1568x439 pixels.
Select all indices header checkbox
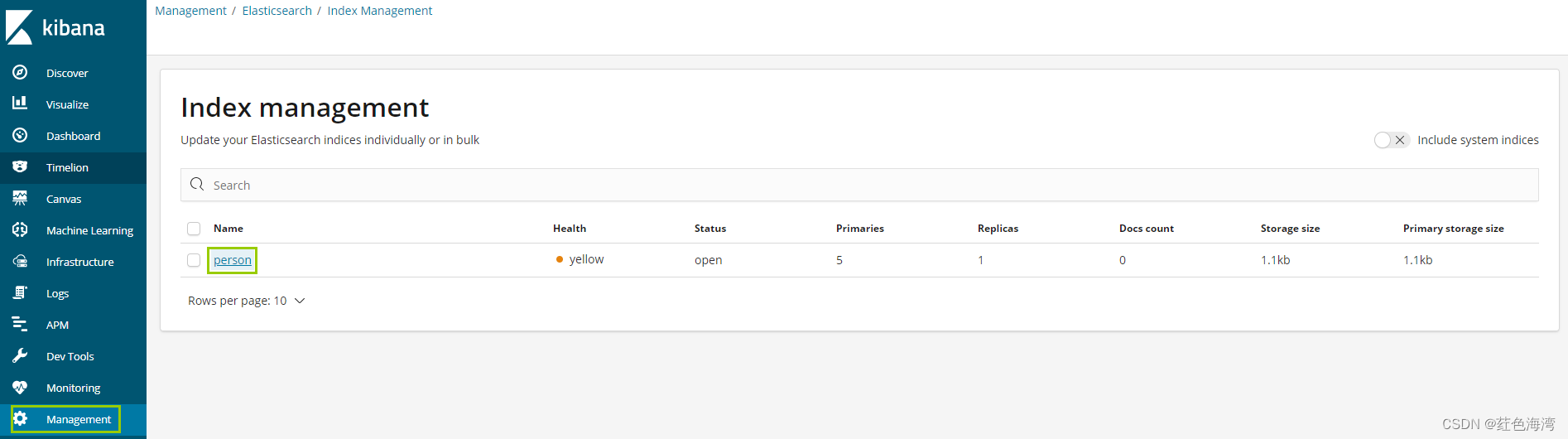[194, 229]
